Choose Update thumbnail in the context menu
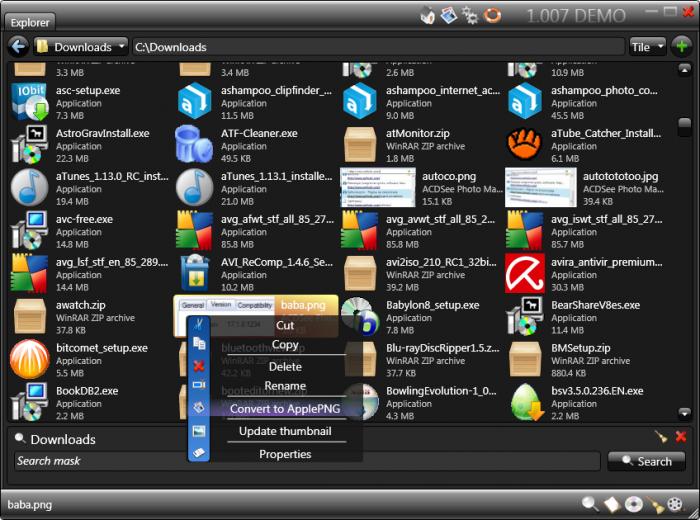Image resolution: width=700 pixels, height=520 pixels. click(x=285, y=432)
